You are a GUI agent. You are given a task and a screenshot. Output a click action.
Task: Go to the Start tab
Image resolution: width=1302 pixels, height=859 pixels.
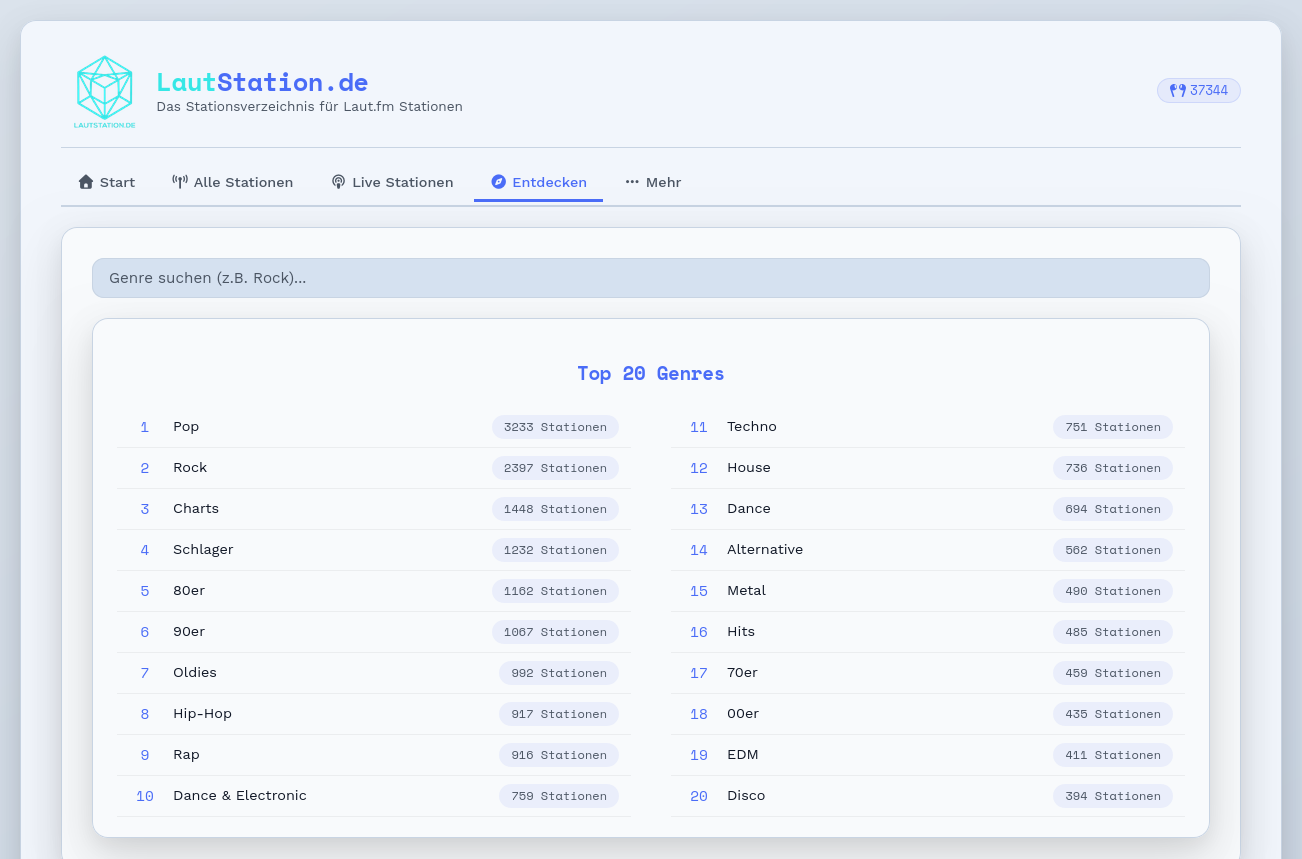coord(107,182)
